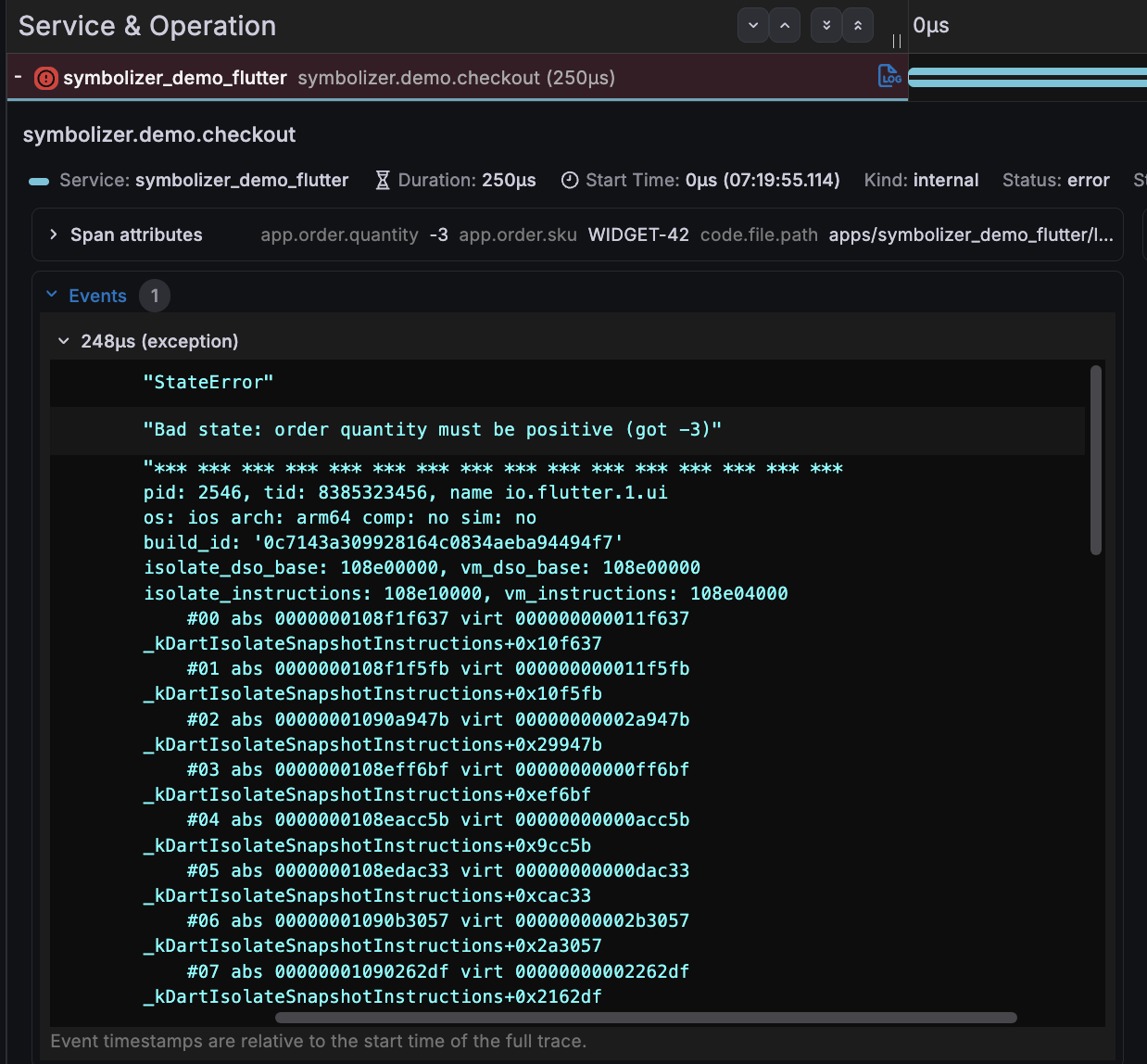Click the isolate_dso_base line

click(x=422, y=567)
